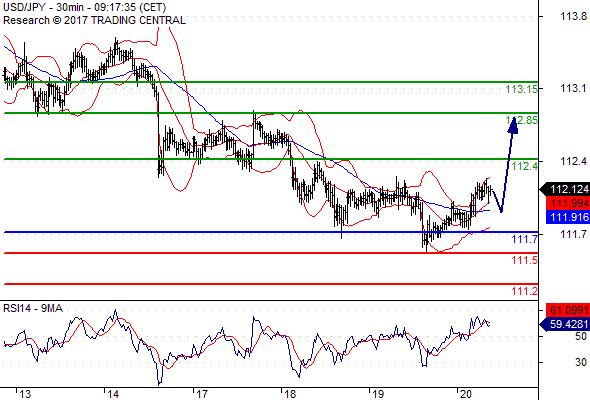Click the RSI14 - 9MA indicator label
590x400 pixels.
pos(33,309)
